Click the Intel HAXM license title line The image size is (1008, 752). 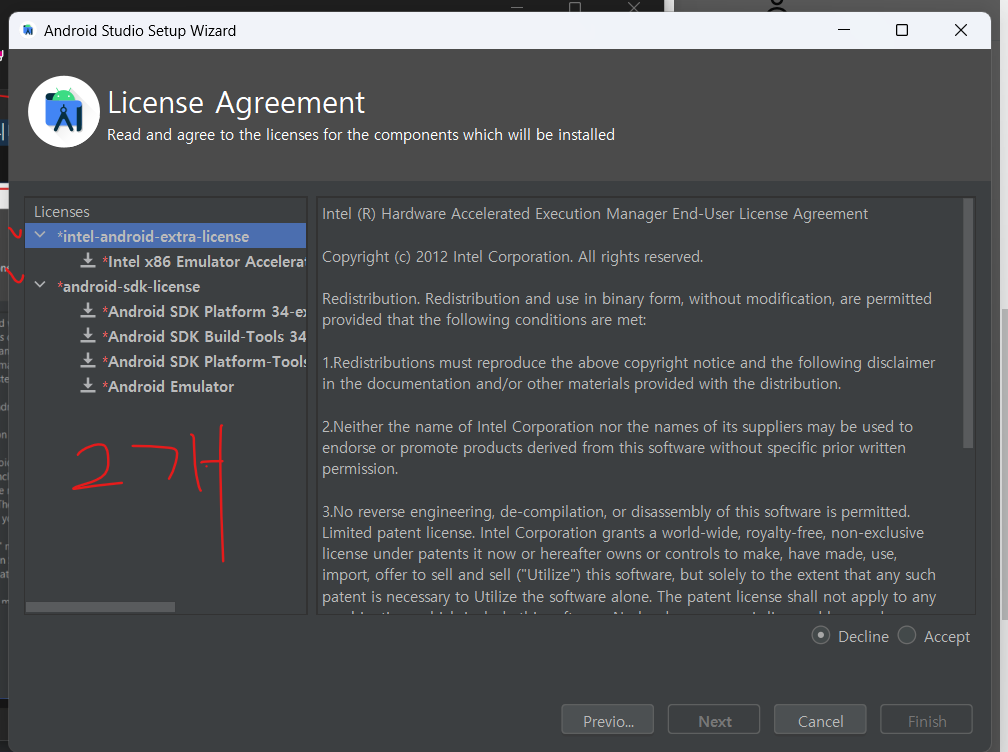pos(595,213)
